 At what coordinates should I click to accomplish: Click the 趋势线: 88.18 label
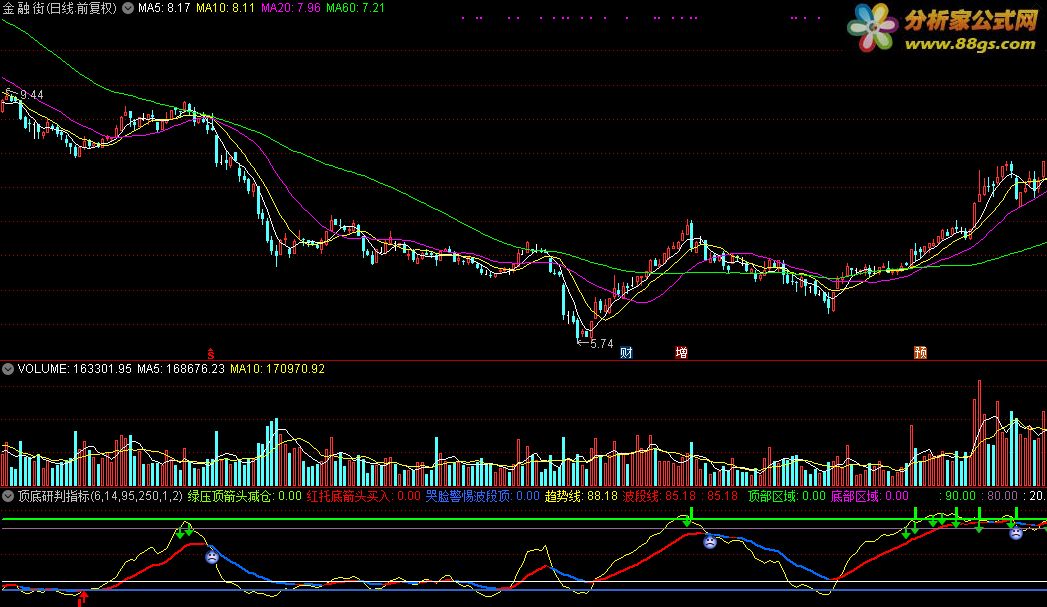tap(582, 496)
